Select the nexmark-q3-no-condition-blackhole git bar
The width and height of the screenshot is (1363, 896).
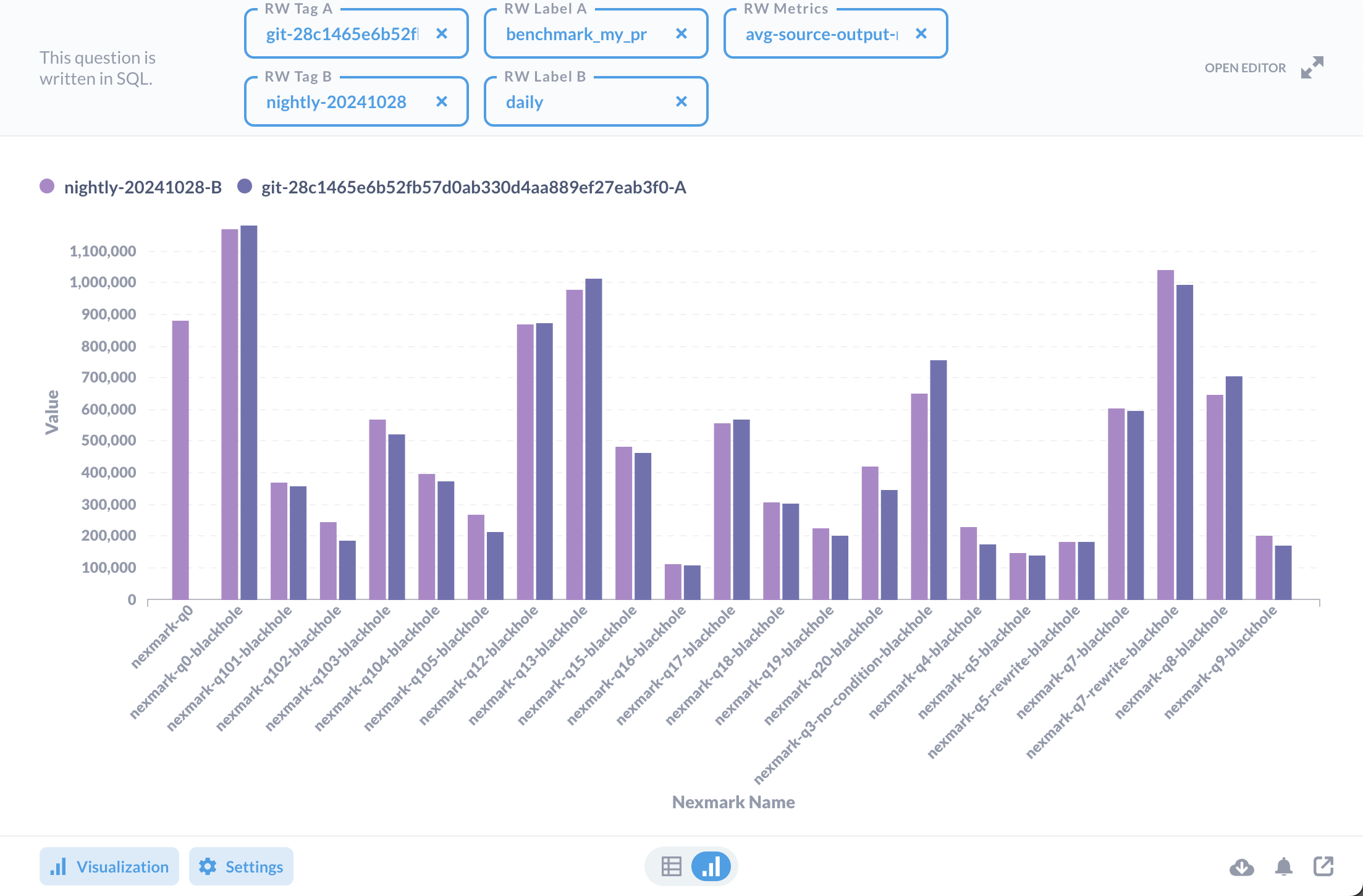point(939,480)
